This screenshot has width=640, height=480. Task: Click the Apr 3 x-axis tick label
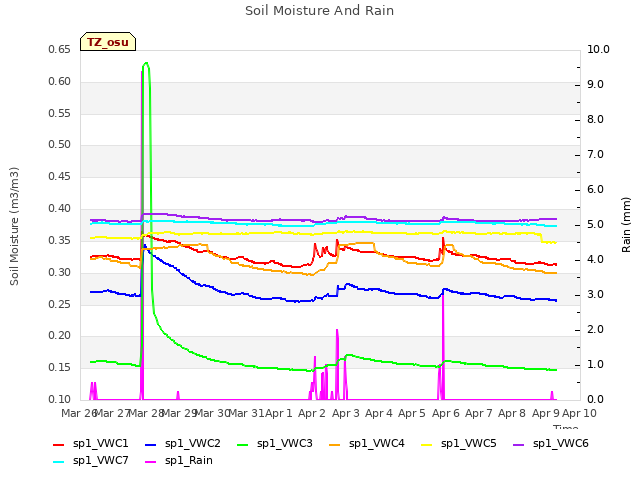click(x=346, y=413)
